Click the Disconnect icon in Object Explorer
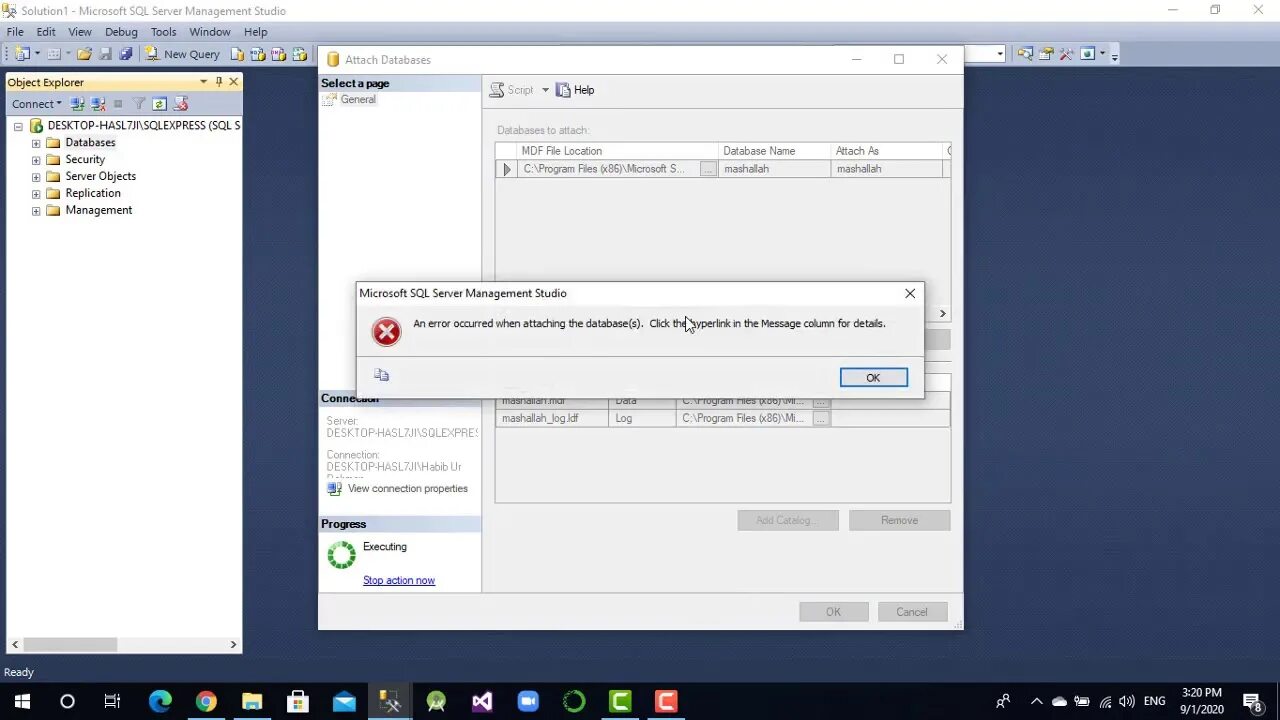 tap(98, 103)
